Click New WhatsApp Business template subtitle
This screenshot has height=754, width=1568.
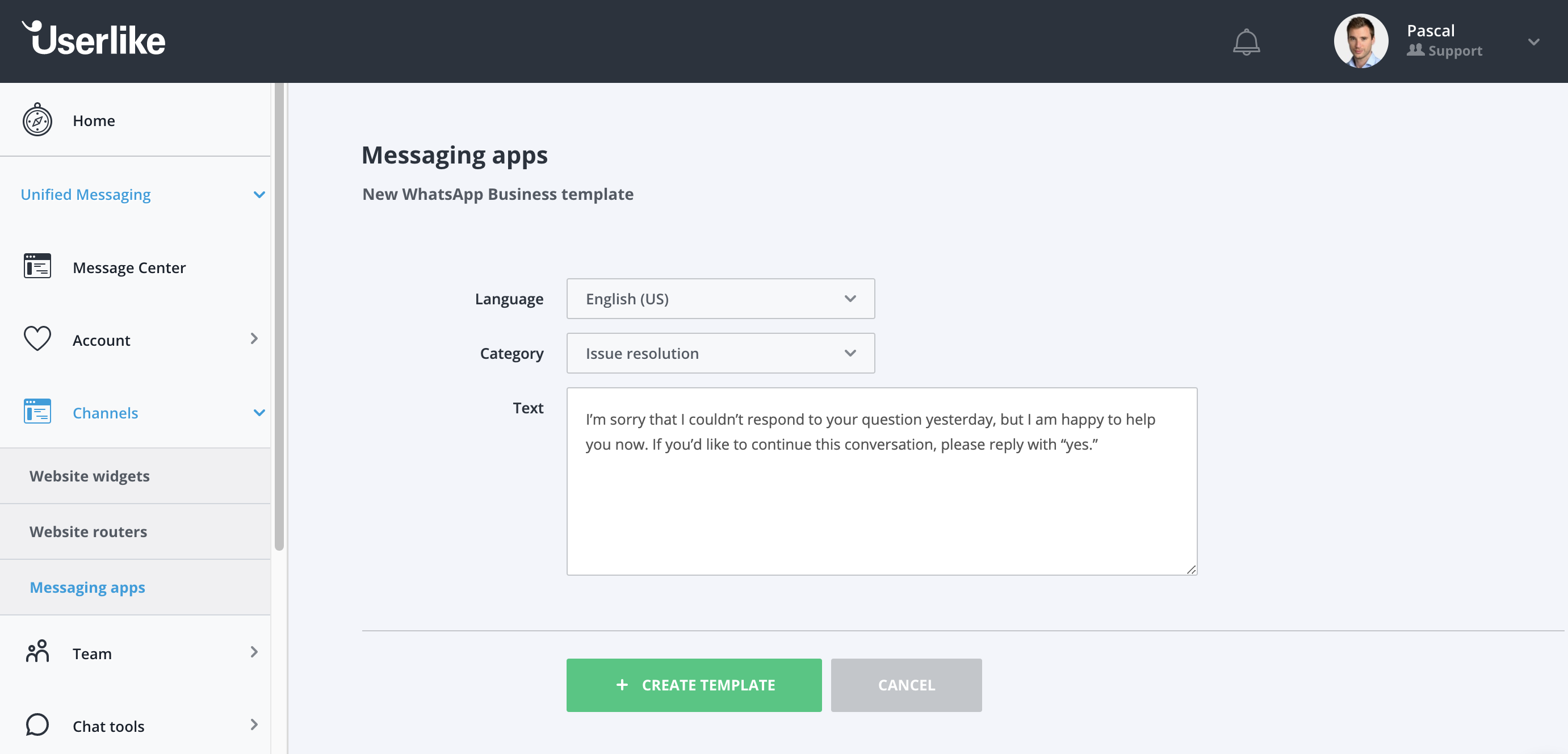coord(497,194)
